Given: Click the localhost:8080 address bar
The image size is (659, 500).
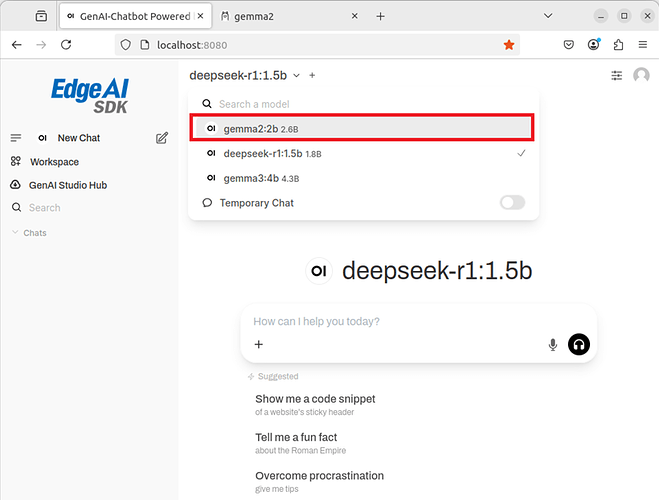Looking at the screenshot, I should pos(315,45).
